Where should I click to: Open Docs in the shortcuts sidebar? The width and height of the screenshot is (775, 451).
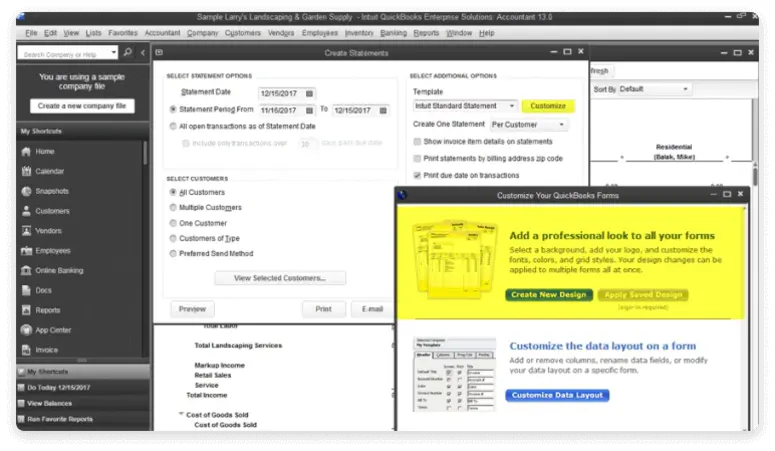tap(43, 290)
